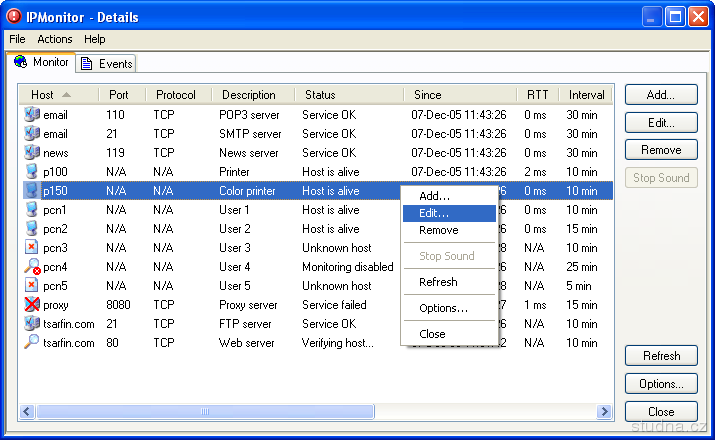The image size is (715, 440).
Task: Click the tsarfin.com Web server magnifier icon
Action: click(32, 343)
